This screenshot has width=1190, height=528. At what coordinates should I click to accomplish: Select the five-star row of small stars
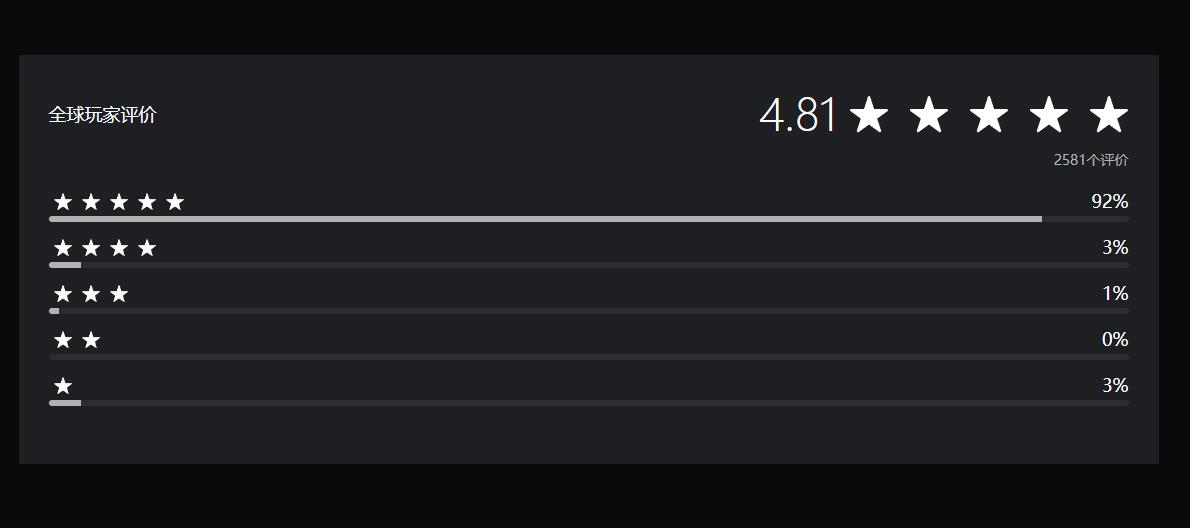tap(119, 203)
